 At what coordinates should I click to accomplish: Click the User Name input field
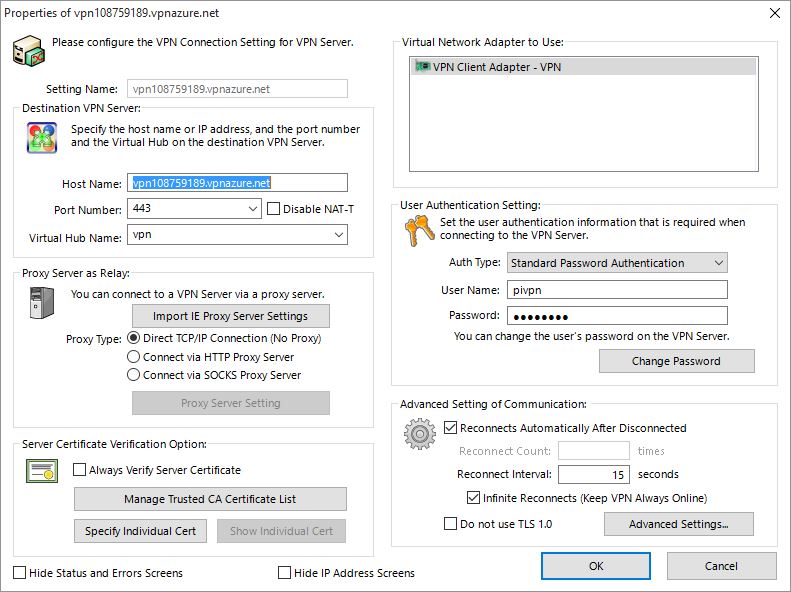coord(617,290)
